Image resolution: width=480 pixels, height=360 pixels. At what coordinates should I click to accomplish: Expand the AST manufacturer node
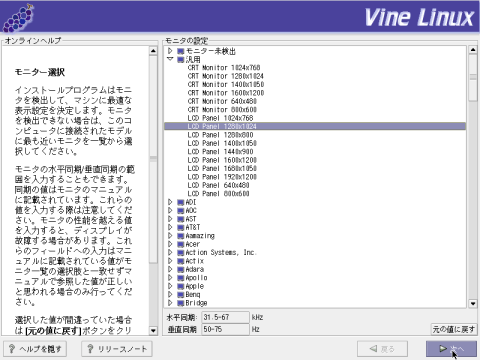tap(170, 219)
